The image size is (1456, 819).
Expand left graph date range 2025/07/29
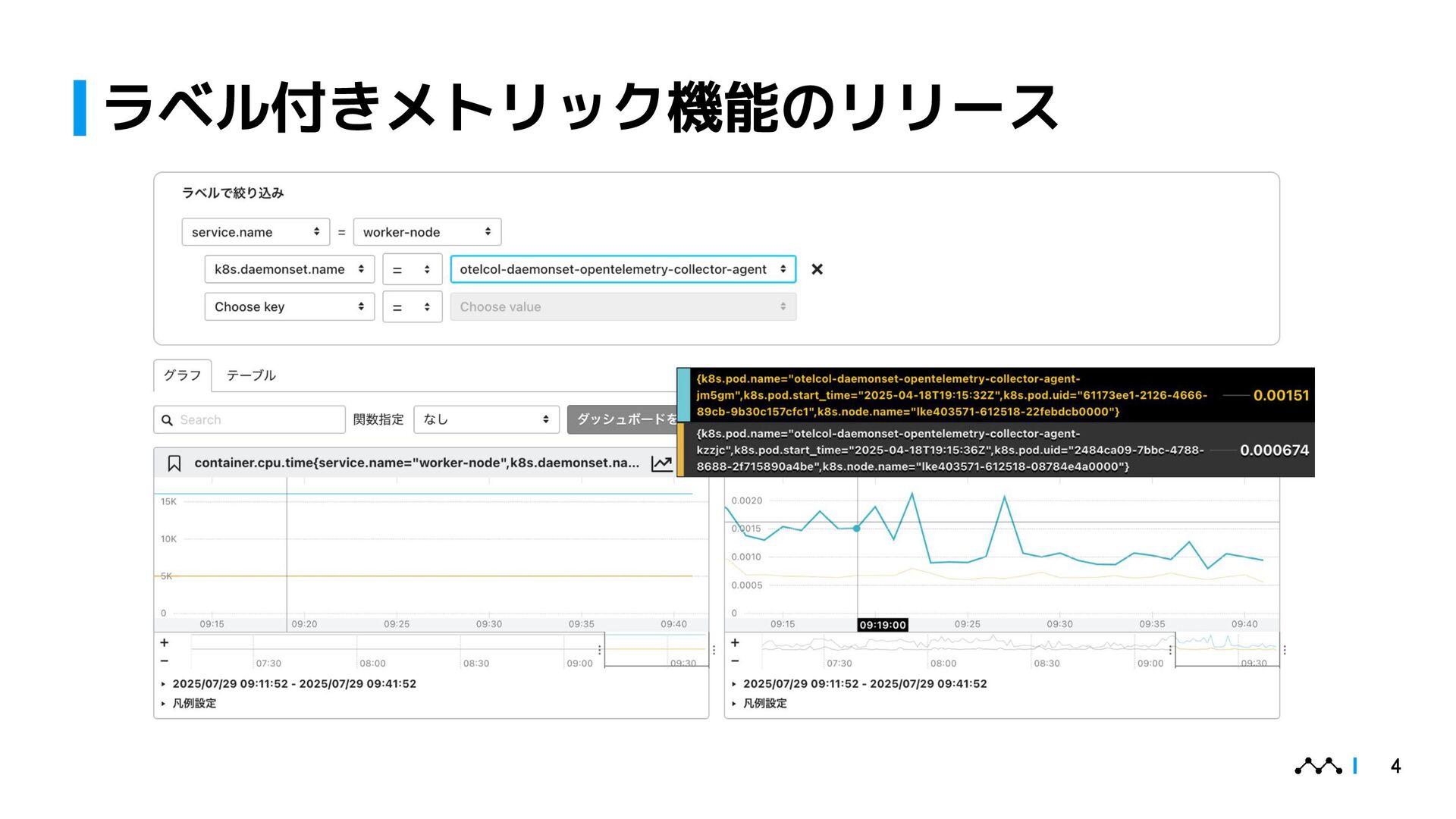(289, 683)
